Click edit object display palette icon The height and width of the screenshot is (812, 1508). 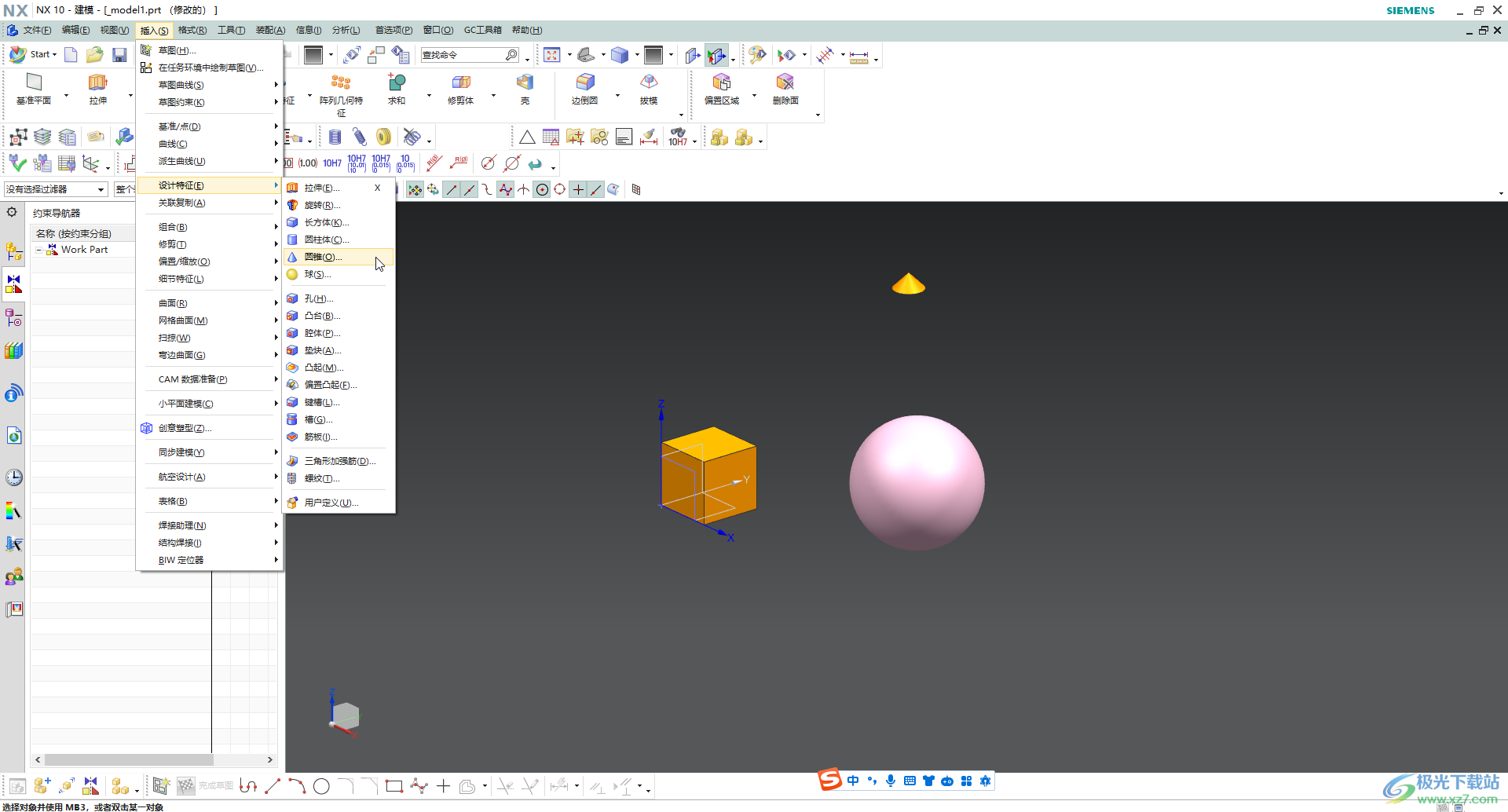coord(756,54)
